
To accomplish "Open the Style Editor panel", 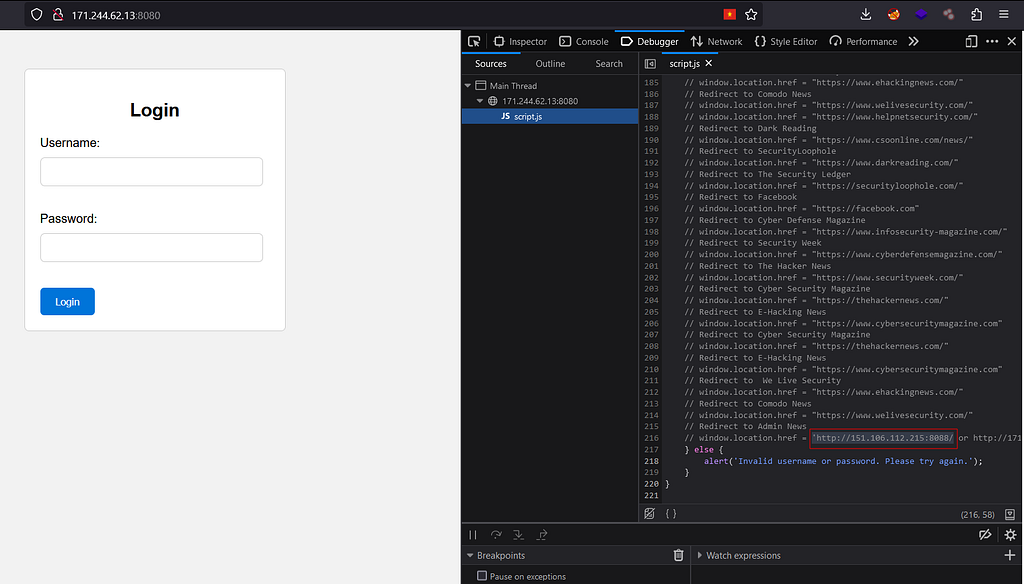I will click(x=786, y=41).
